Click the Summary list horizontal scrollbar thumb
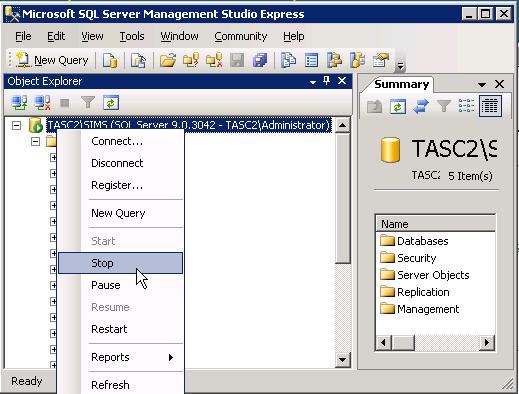519x394 pixels. (x=403, y=343)
